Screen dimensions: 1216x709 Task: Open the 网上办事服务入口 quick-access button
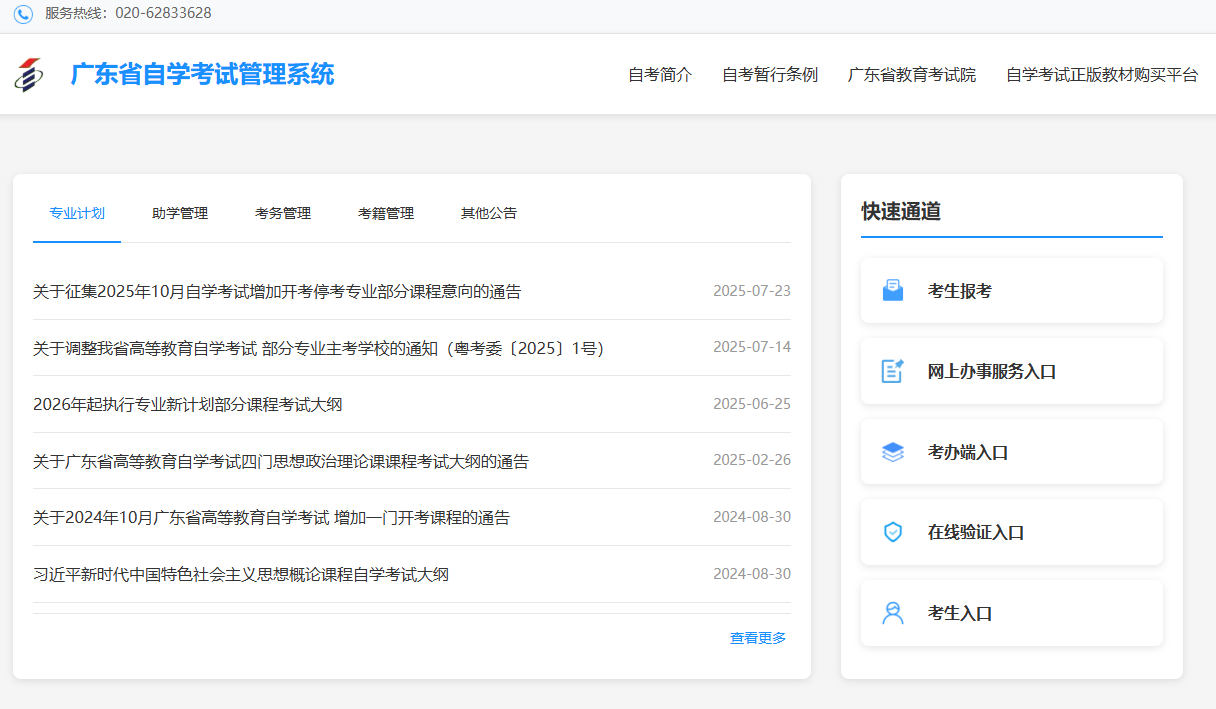tap(1011, 371)
